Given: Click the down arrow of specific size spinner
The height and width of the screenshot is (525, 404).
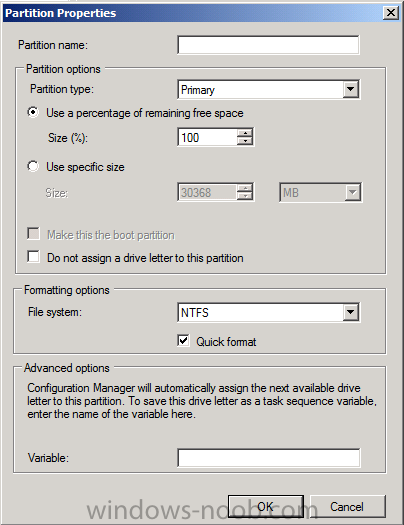Looking at the screenshot, I should coord(245,196).
